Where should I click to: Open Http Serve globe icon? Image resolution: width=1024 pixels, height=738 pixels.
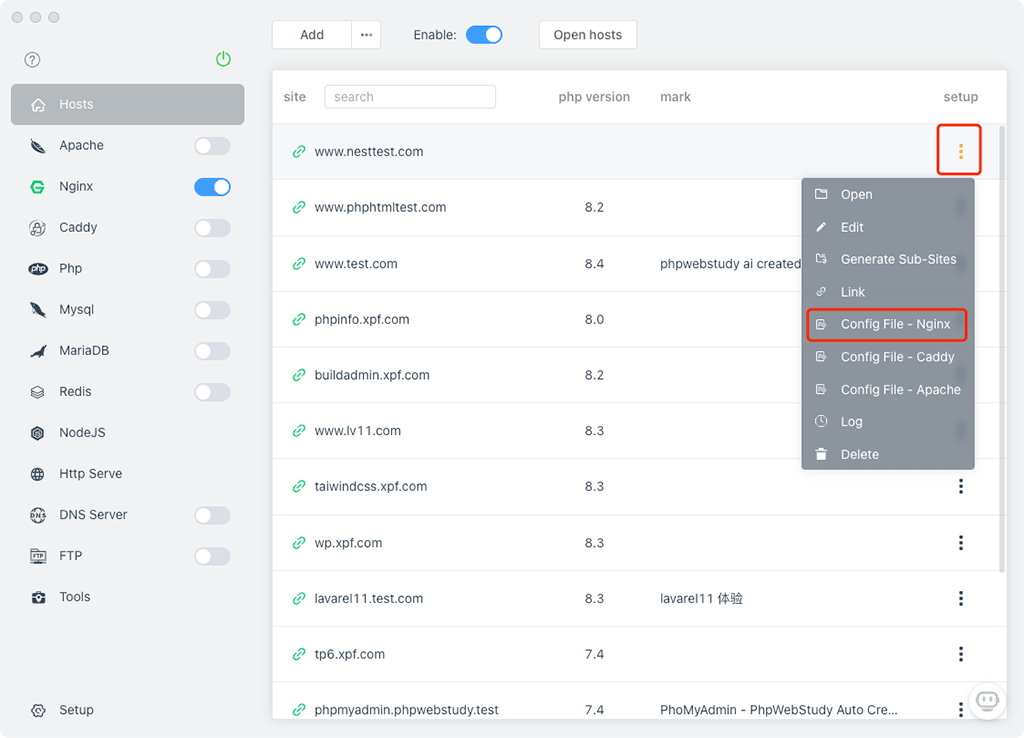click(38, 474)
